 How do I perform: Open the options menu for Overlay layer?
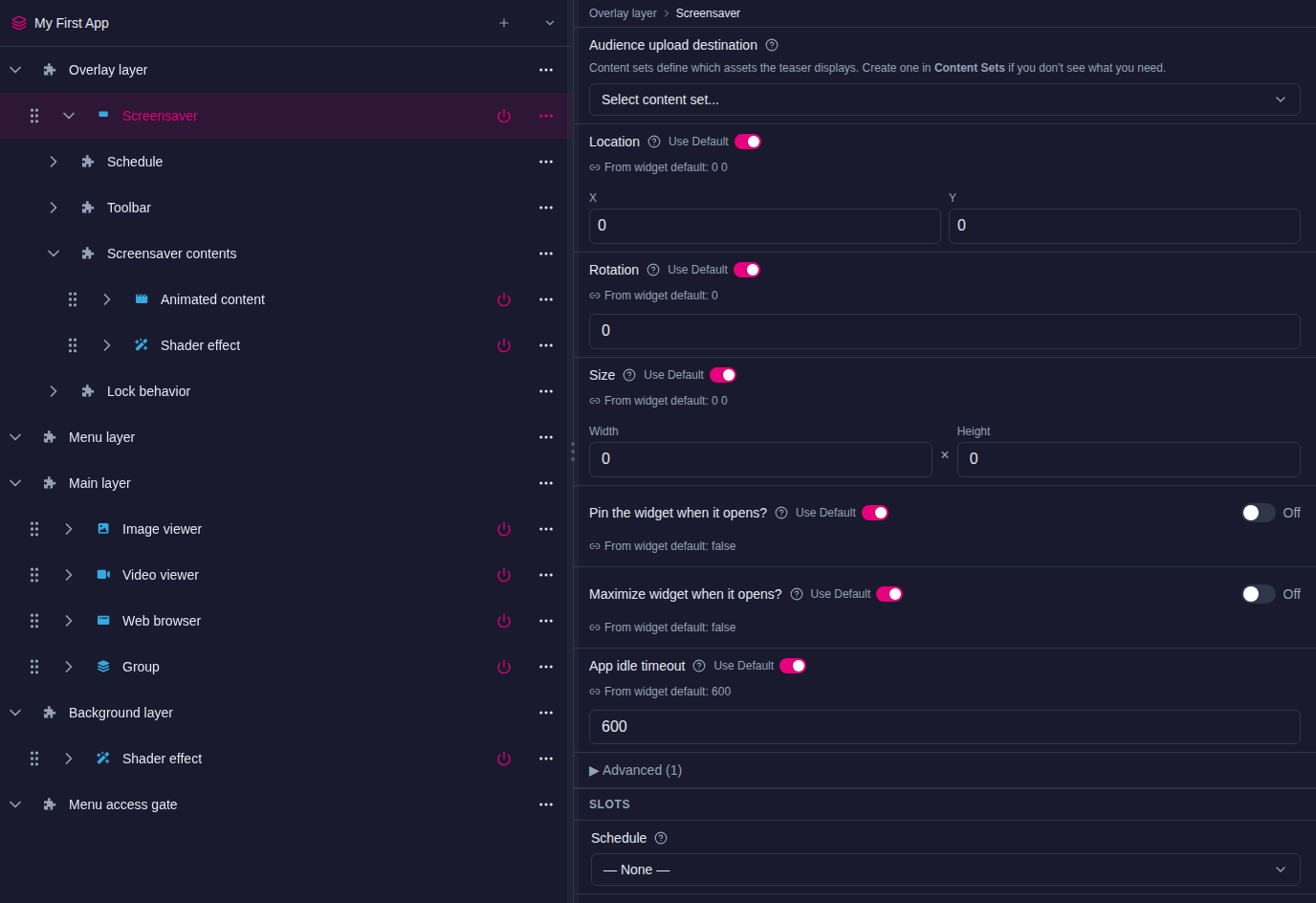tap(546, 70)
